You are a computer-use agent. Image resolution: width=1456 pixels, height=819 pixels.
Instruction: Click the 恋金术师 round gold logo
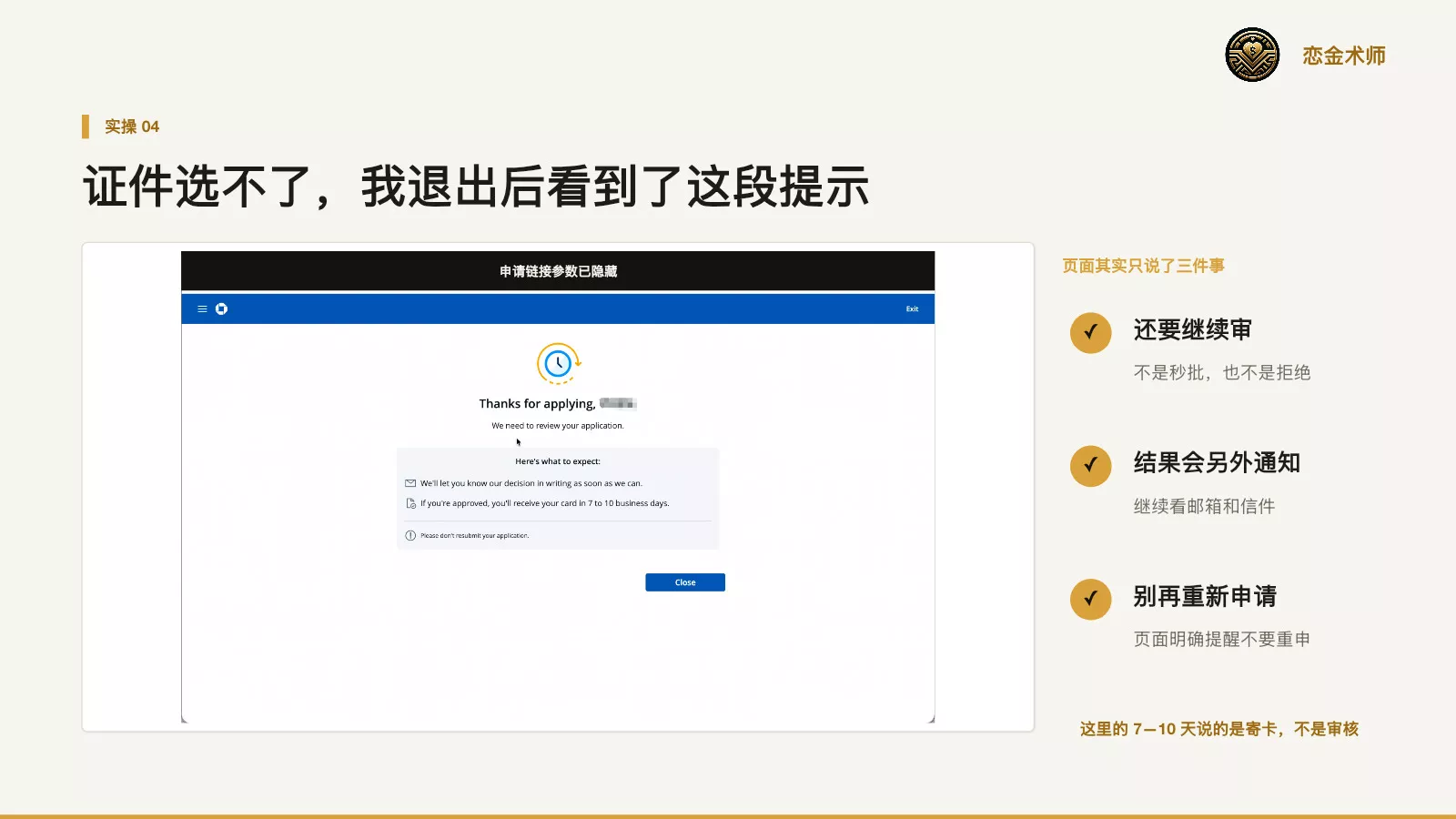point(1252,55)
